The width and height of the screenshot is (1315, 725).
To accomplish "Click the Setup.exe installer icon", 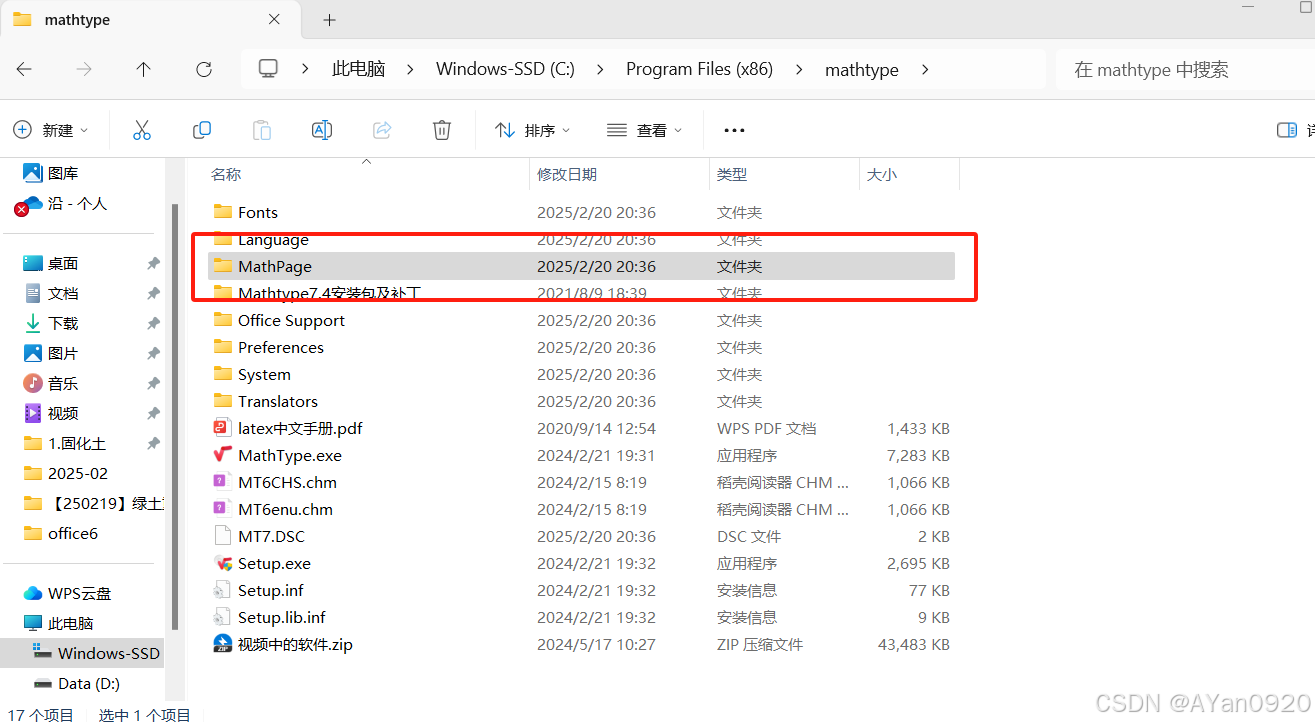I will point(222,563).
